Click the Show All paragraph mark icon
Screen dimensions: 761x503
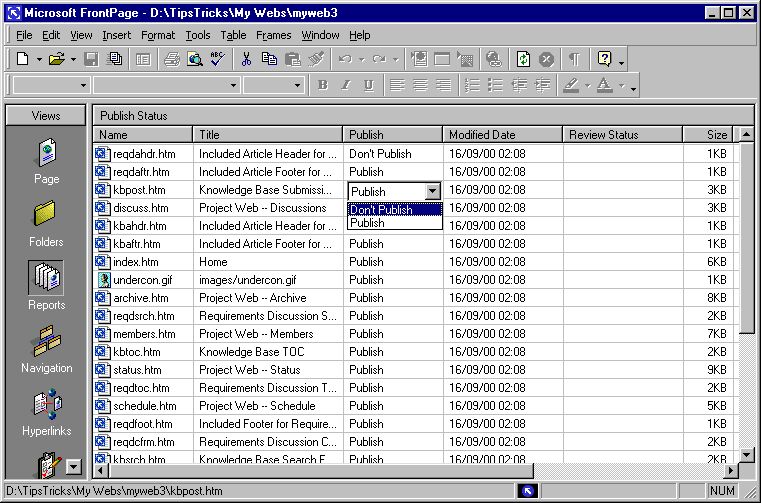[575, 59]
